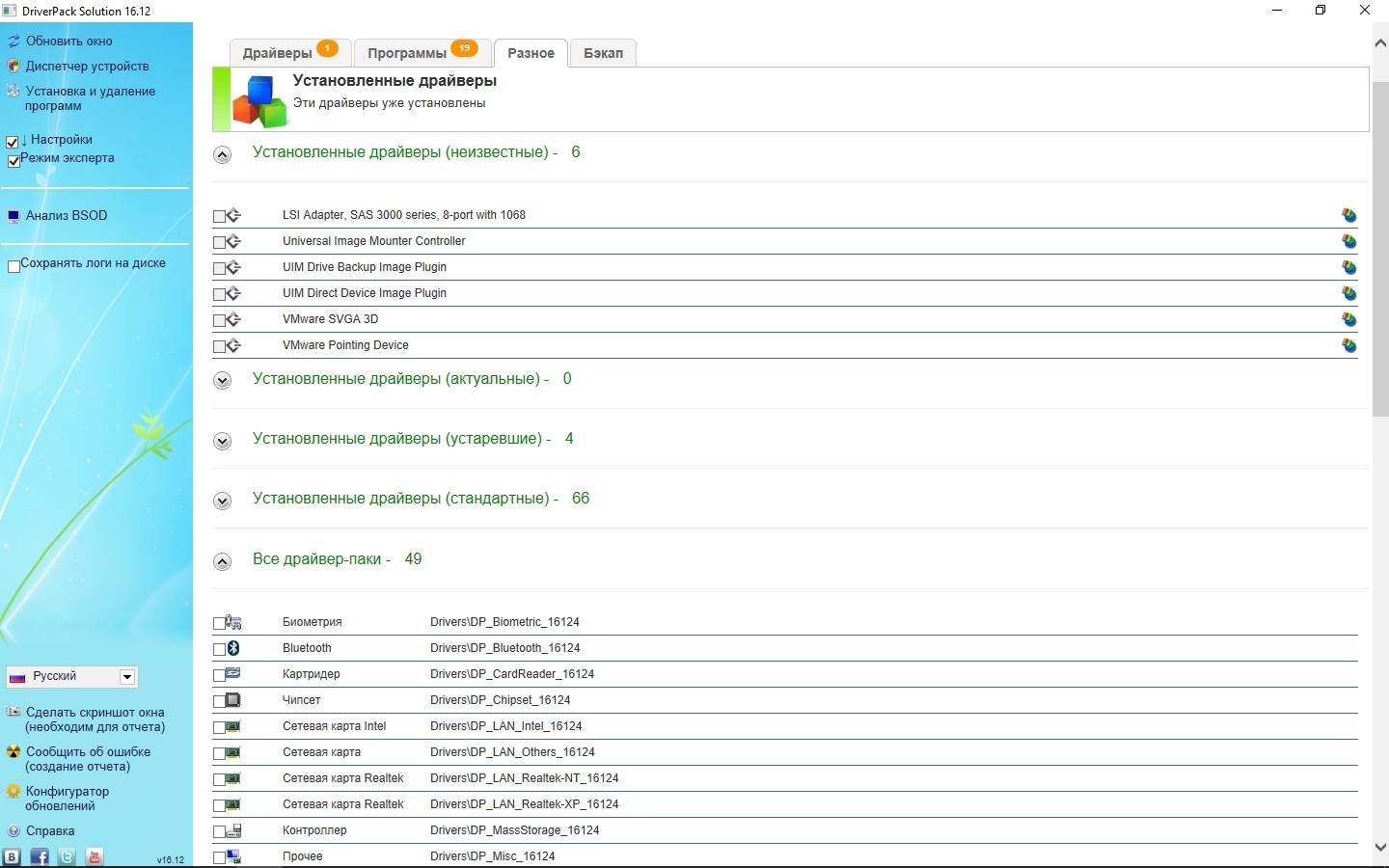Switch to the Драйверы tab
The image size is (1389, 868).
click(290, 52)
